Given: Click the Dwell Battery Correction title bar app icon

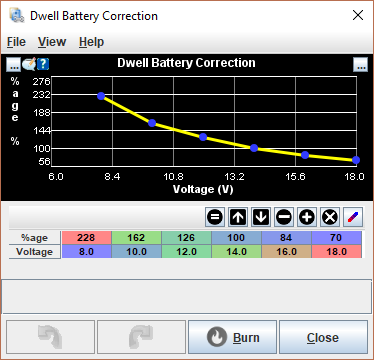Looking at the screenshot, I should click(x=17, y=16).
